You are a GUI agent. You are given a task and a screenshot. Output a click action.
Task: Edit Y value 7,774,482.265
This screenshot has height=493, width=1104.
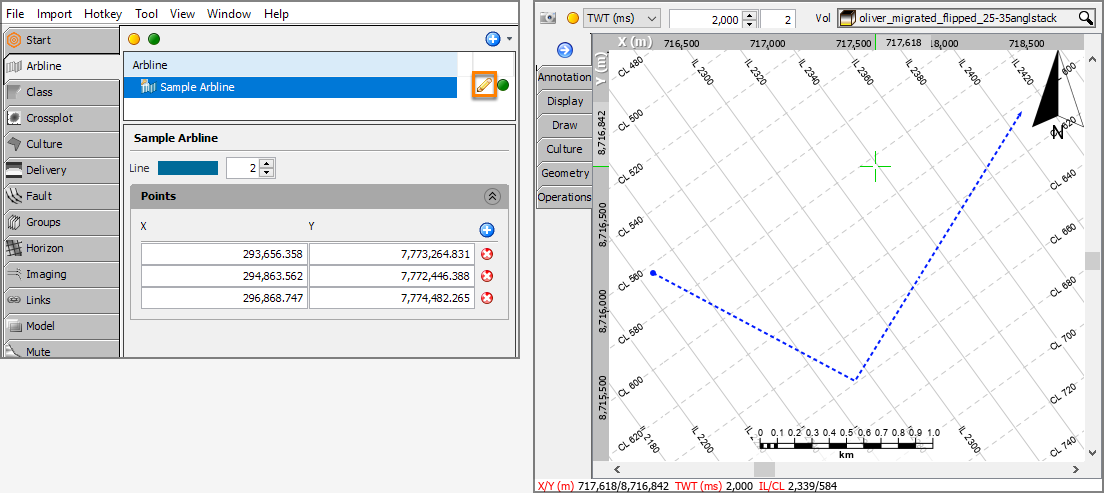pyautogui.click(x=391, y=298)
